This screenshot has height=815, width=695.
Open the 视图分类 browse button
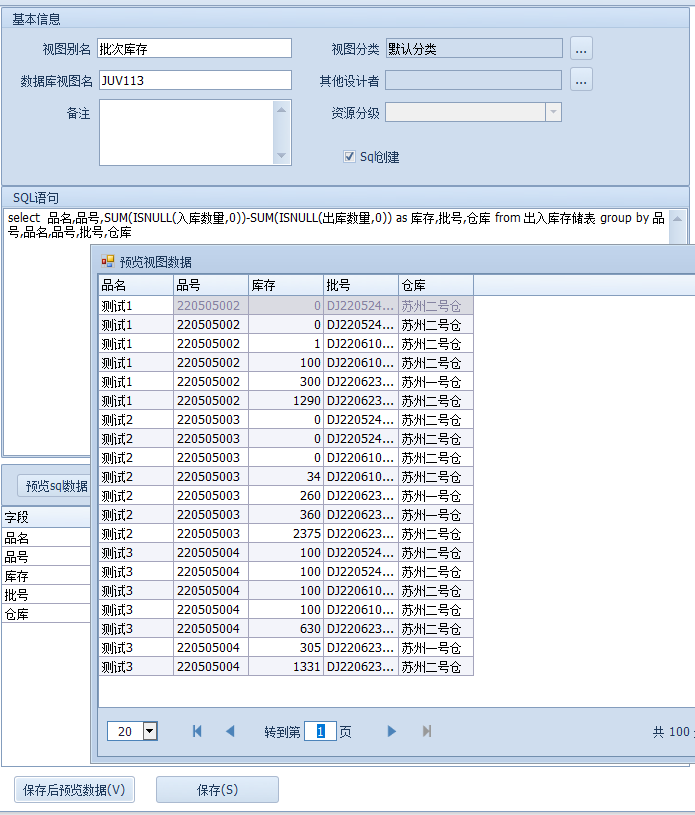click(581, 48)
